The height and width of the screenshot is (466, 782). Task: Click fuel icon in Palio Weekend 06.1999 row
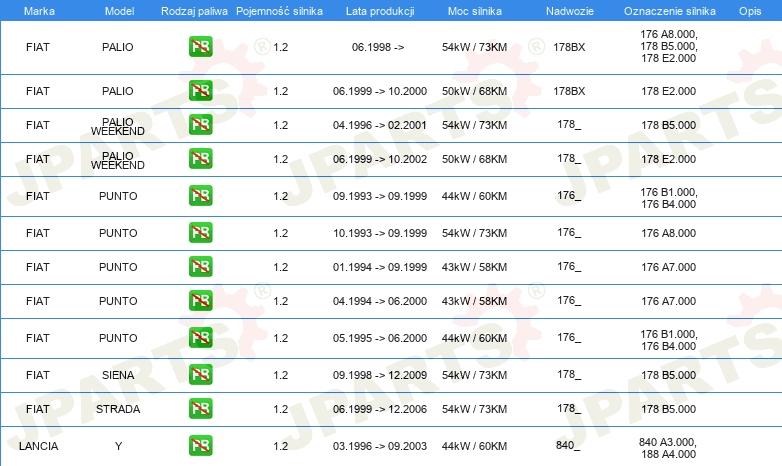click(x=200, y=159)
